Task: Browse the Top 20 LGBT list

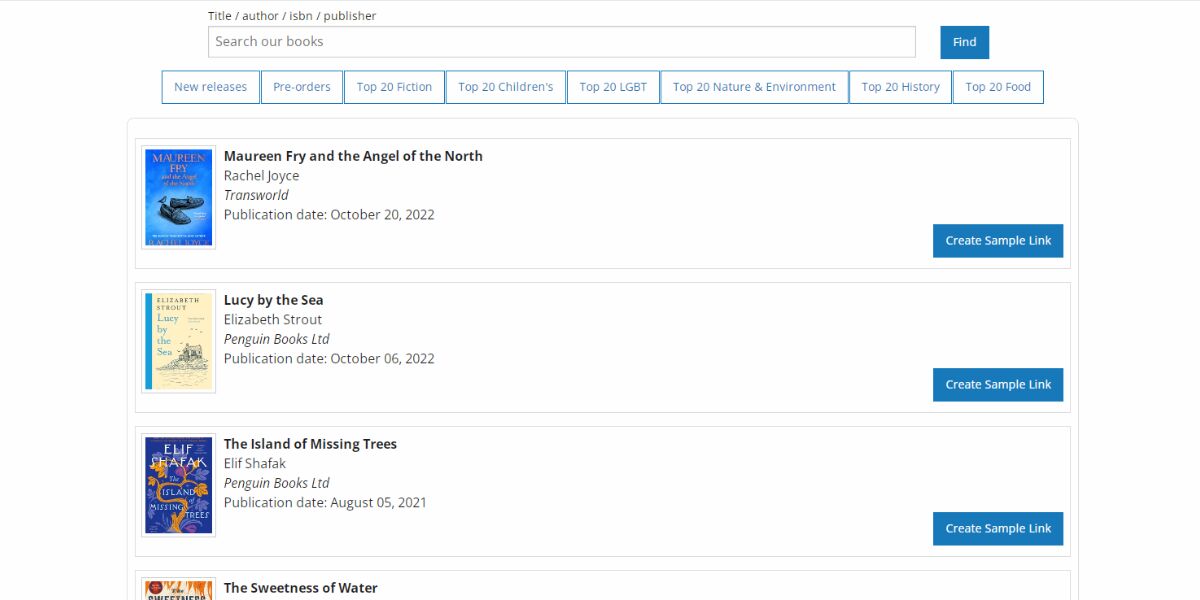Action: point(613,87)
